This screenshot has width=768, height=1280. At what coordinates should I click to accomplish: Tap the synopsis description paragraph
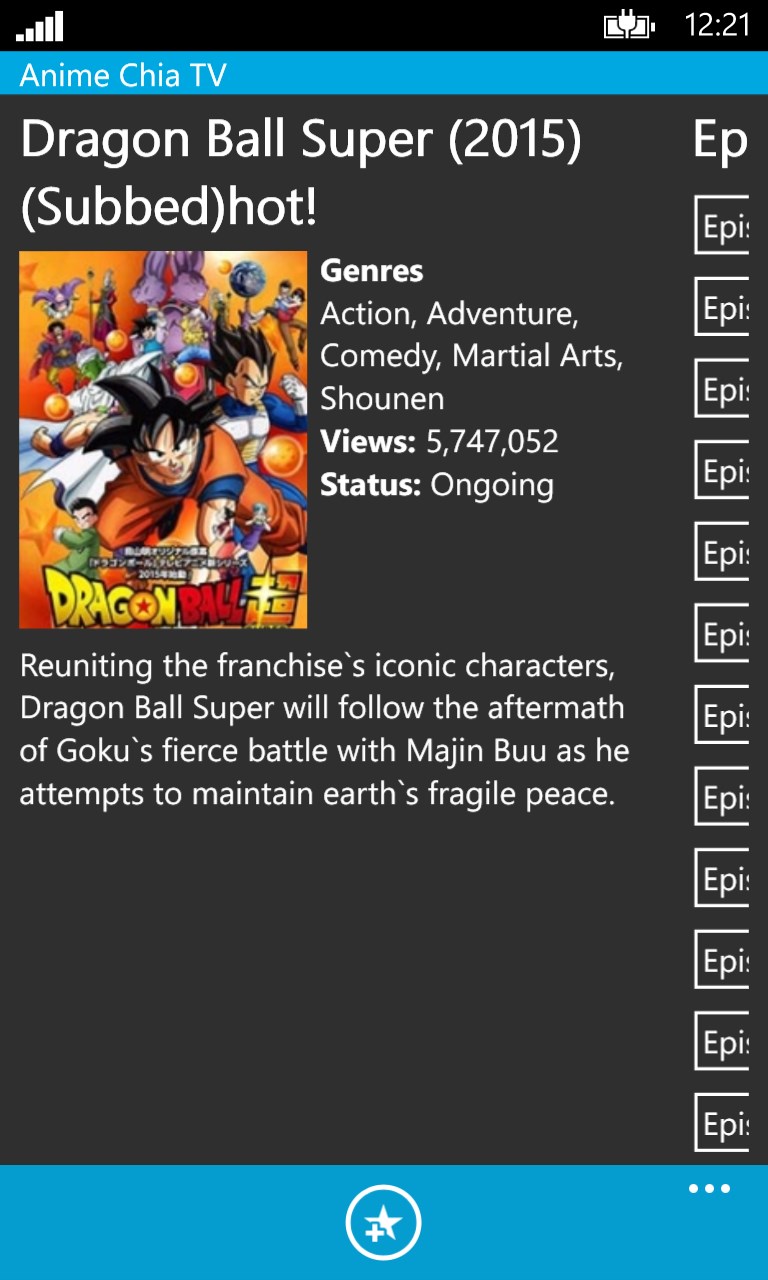(x=325, y=729)
